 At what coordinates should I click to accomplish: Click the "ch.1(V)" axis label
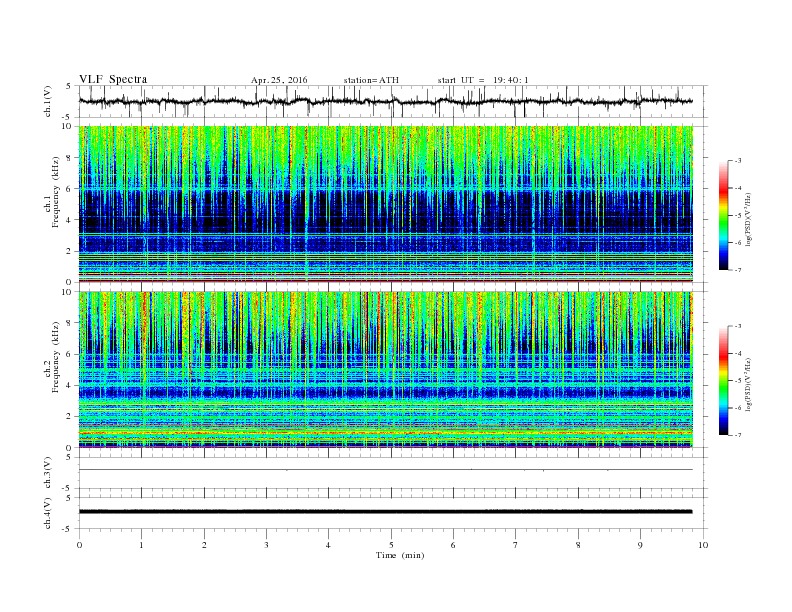tap(47, 101)
